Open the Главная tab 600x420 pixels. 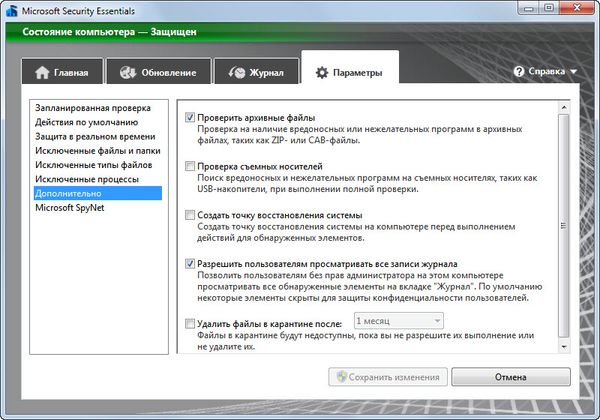click(62, 71)
